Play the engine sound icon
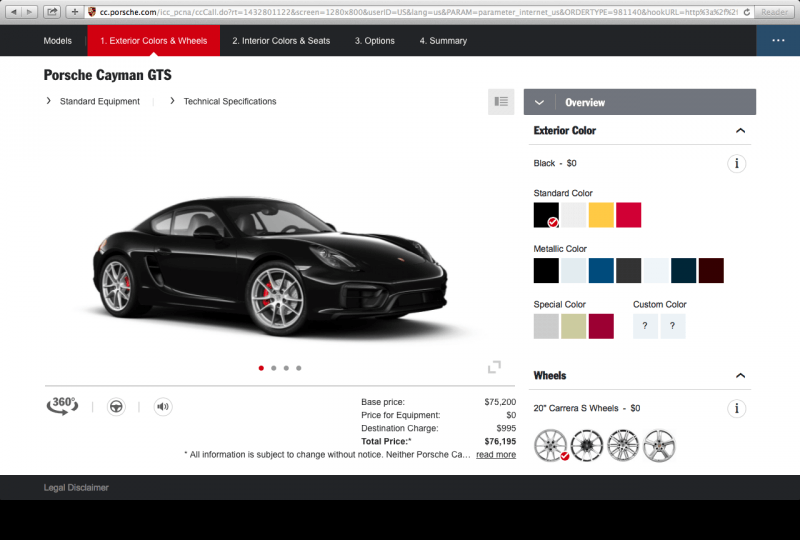Image resolution: width=800 pixels, height=540 pixels. [163, 407]
